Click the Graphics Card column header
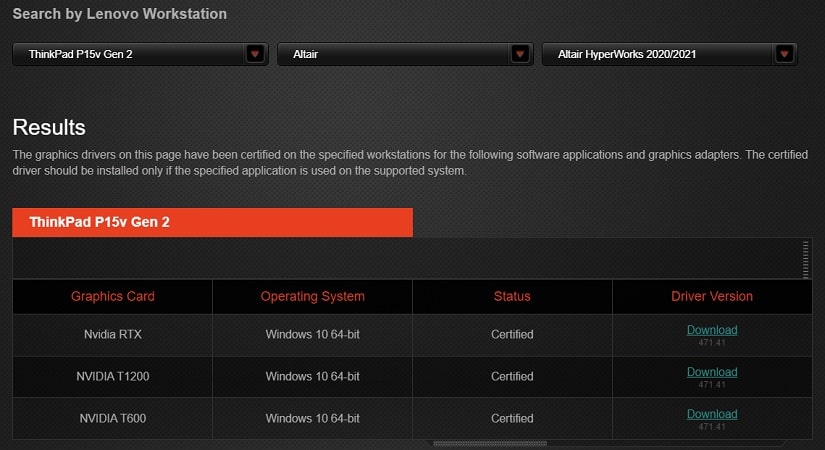The width and height of the screenshot is (825, 450). (x=113, y=296)
